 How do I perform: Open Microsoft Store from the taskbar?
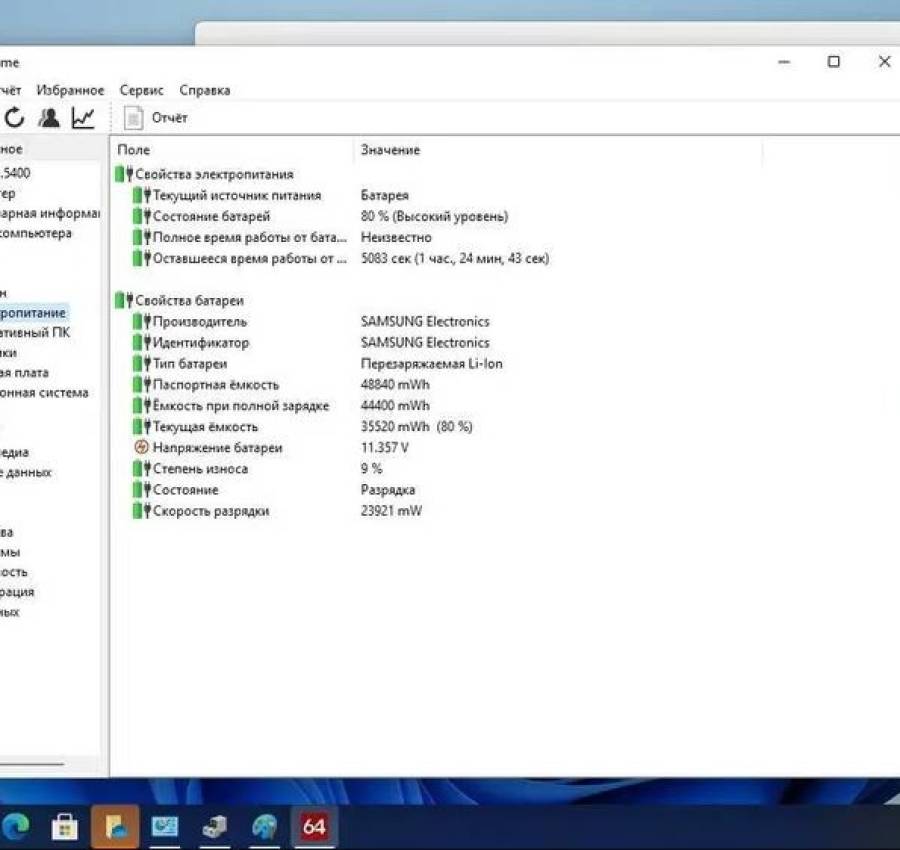pos(64,827)
